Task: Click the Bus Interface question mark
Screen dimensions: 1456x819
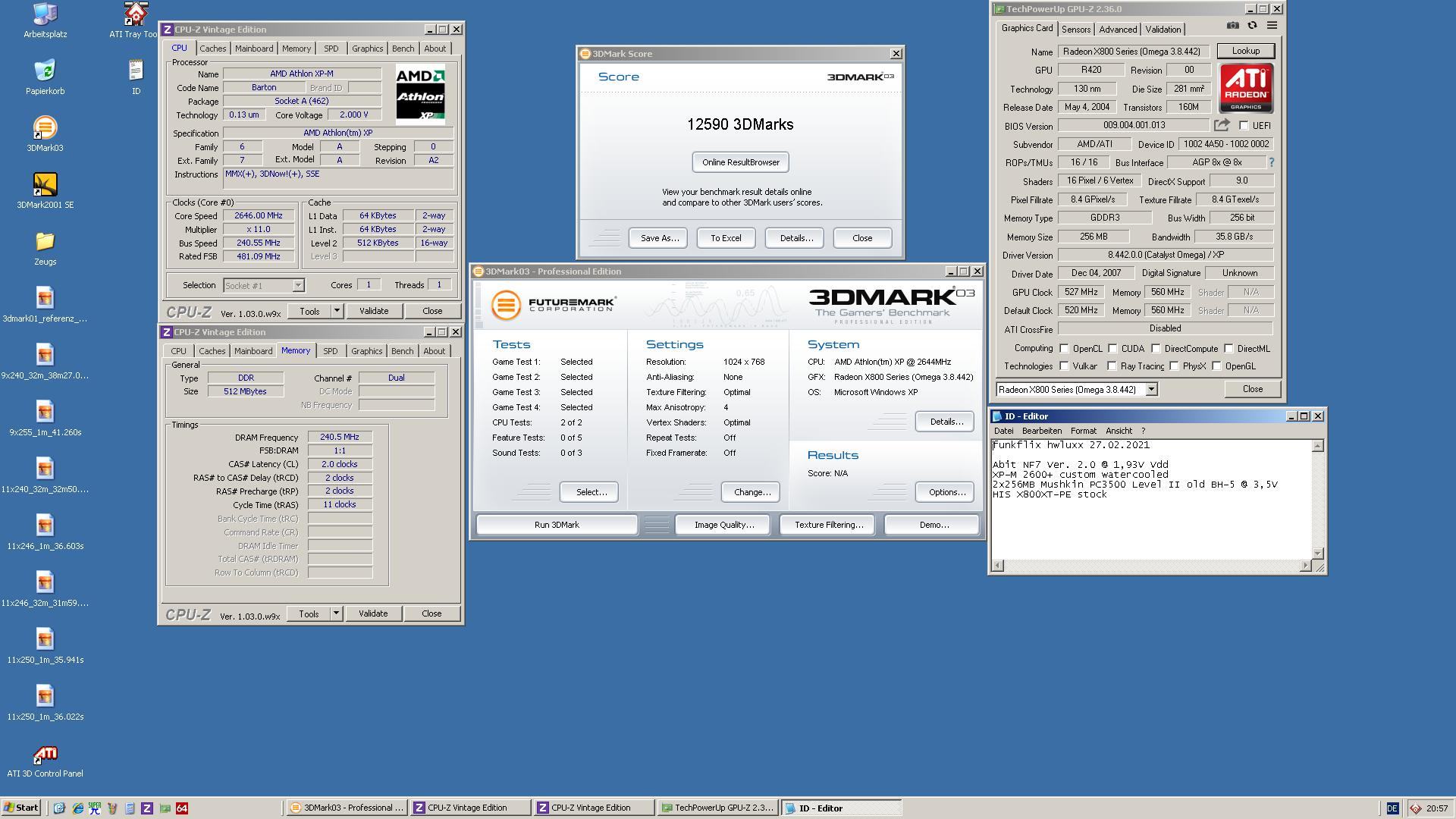Action: click(x=1272, y=162)
